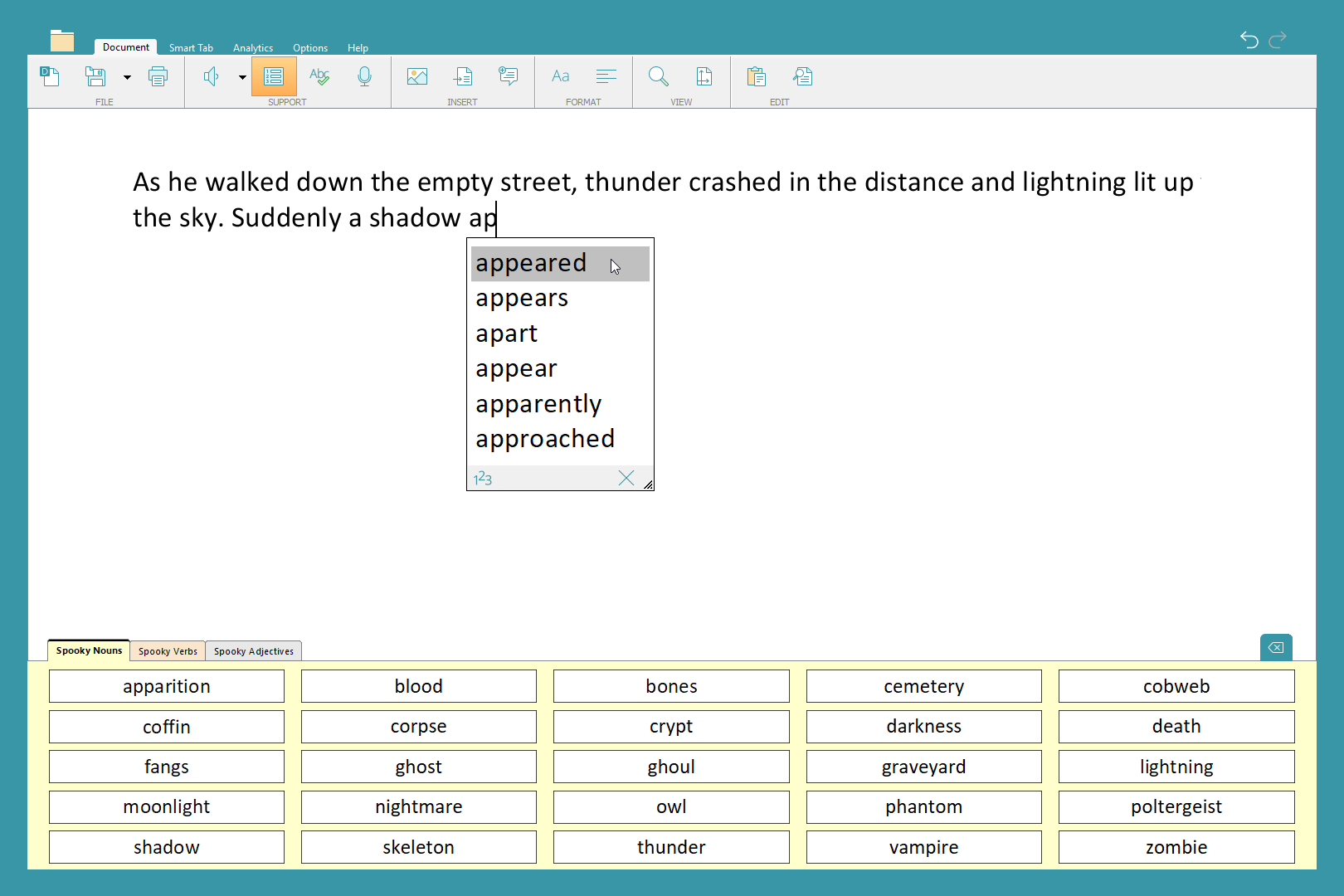
Task: Click the new document icon
Action: coord(50,77)
